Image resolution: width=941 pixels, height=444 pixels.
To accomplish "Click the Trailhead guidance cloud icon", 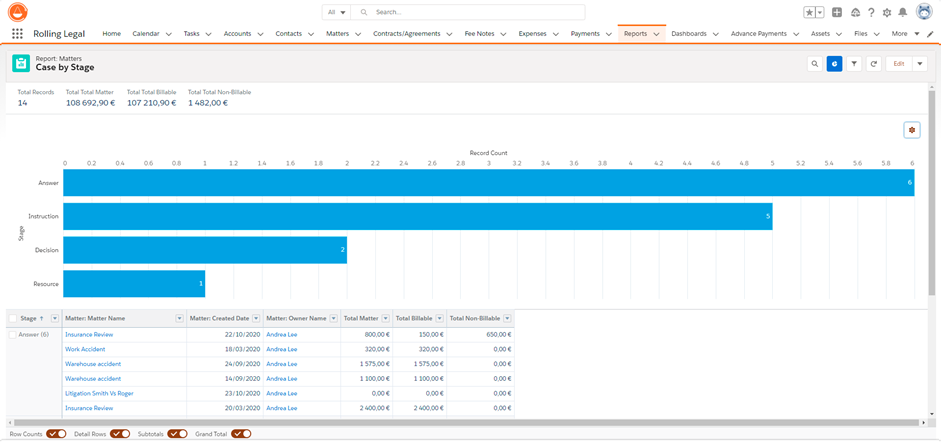I will click(855, 12).
